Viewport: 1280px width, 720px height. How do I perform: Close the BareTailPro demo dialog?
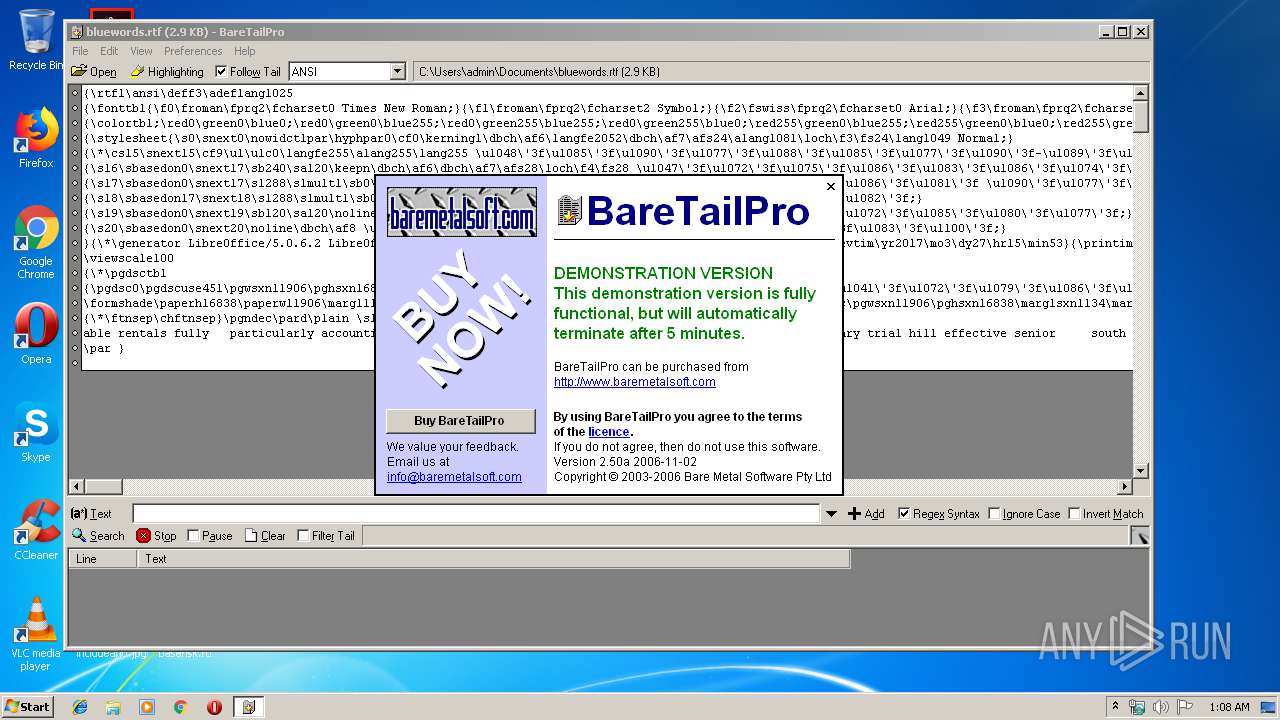tap(830, 187)
